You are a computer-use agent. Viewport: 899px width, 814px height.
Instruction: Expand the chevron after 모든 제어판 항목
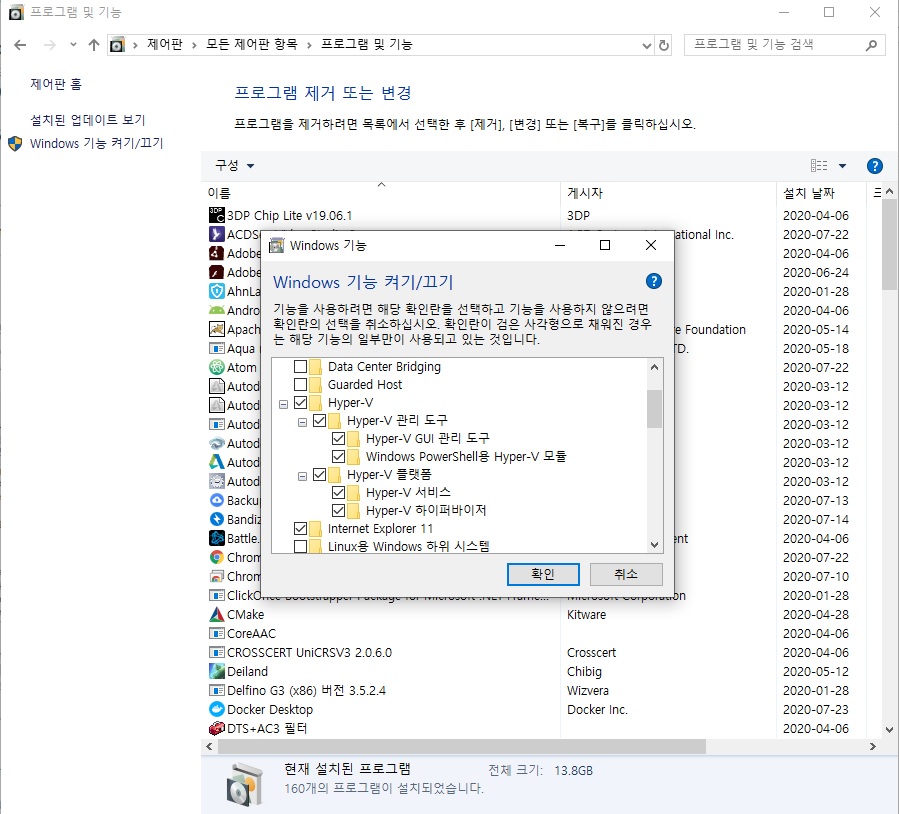[x=309, y=45]
